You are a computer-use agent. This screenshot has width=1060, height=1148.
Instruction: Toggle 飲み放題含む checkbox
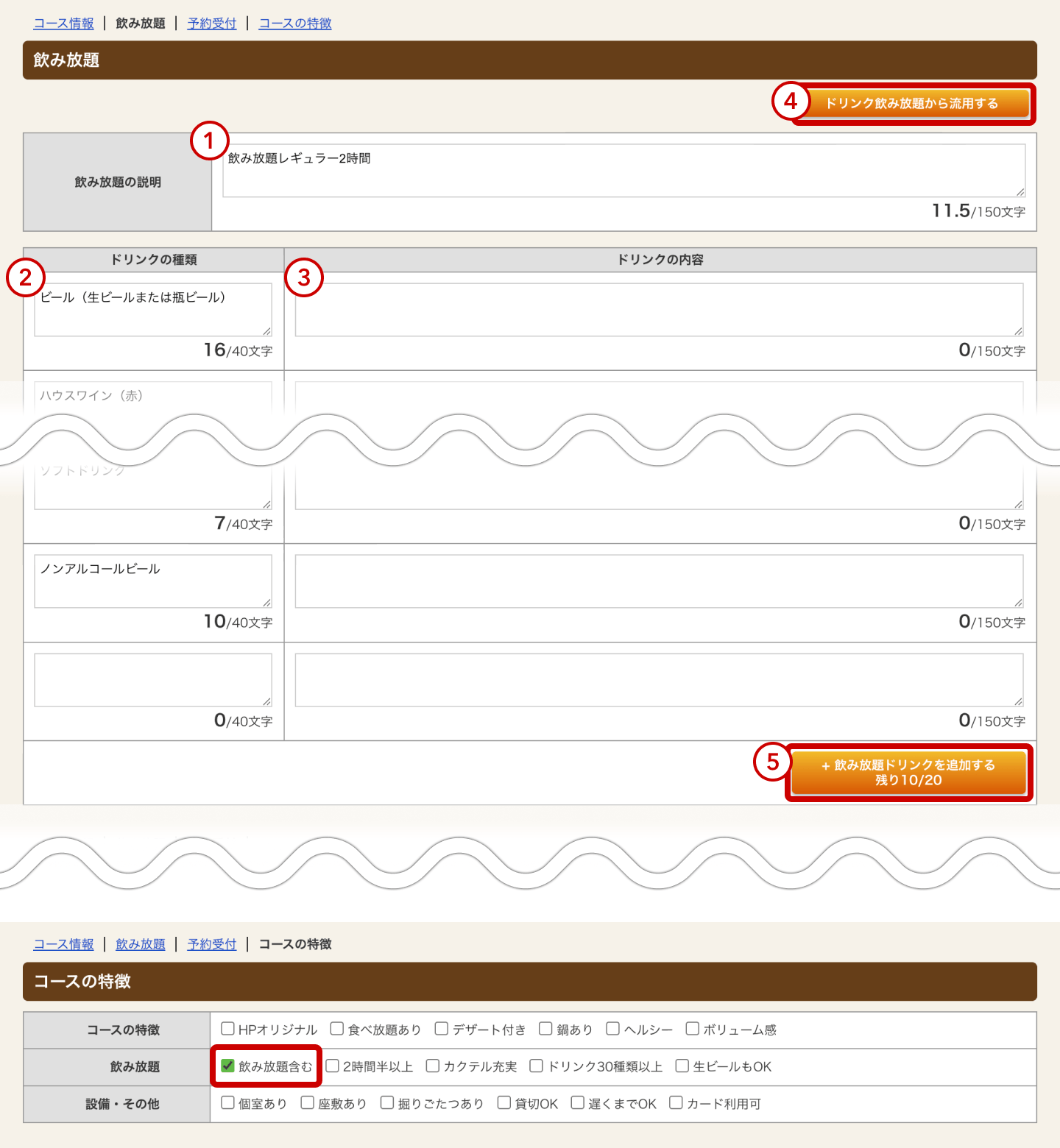[x=228, y=1066]
